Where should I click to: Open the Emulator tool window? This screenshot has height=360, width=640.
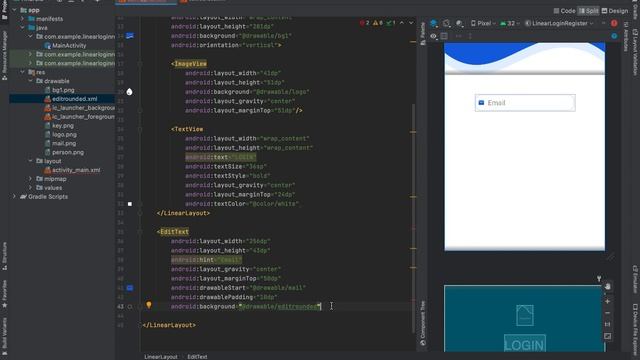point(636,279)
